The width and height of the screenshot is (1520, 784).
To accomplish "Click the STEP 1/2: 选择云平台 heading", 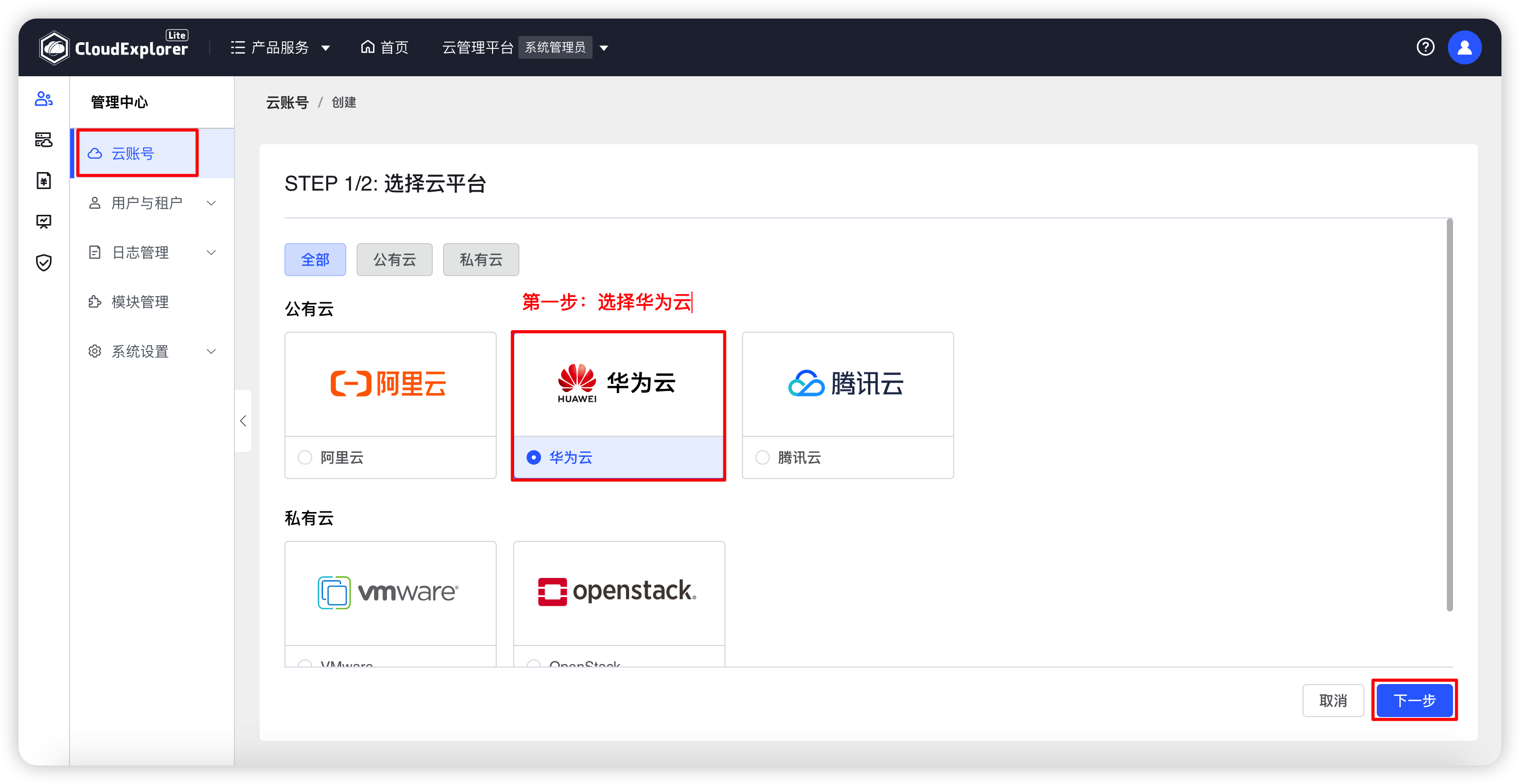I will [385, 183].
